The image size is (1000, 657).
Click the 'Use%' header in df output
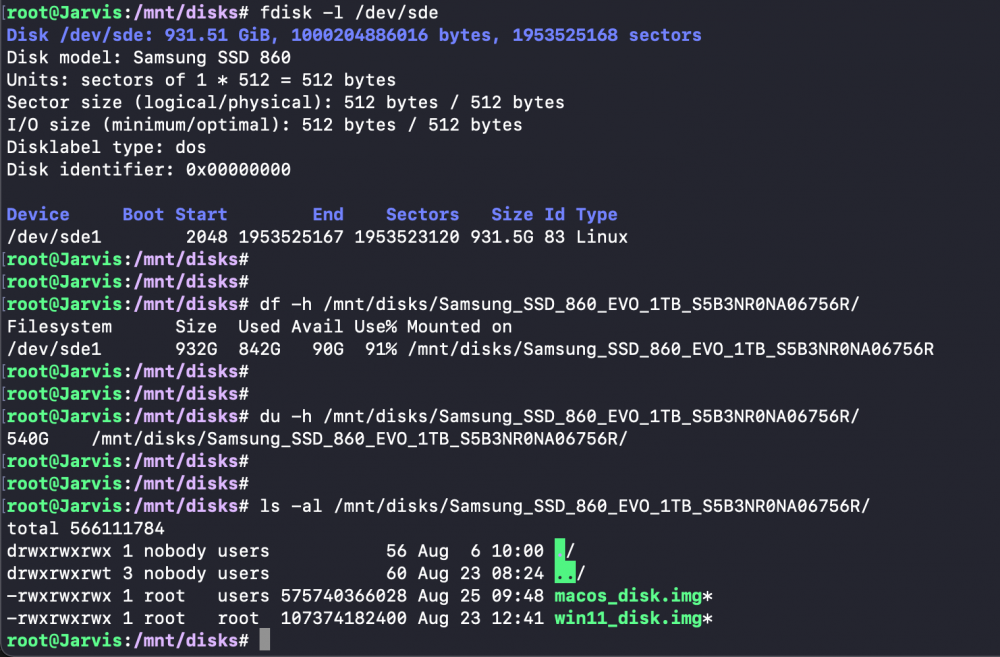coord(375,327)
